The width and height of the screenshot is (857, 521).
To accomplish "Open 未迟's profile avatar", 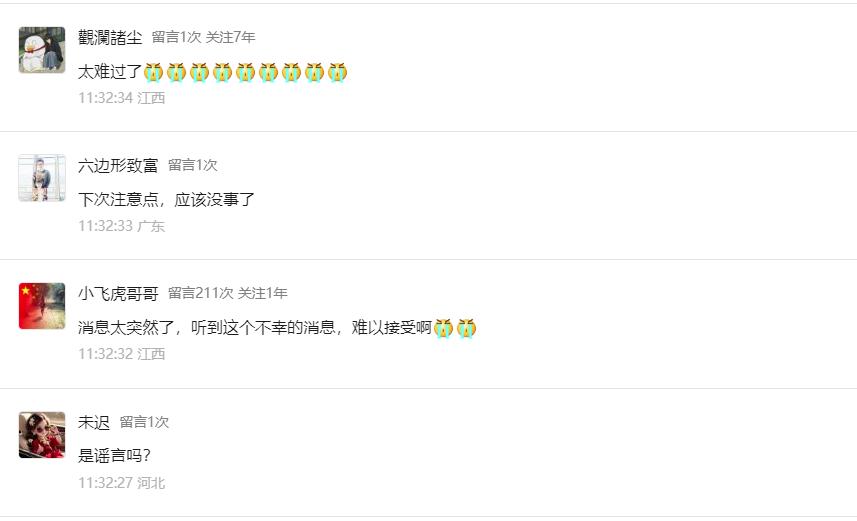I will (x=42, y=435).
